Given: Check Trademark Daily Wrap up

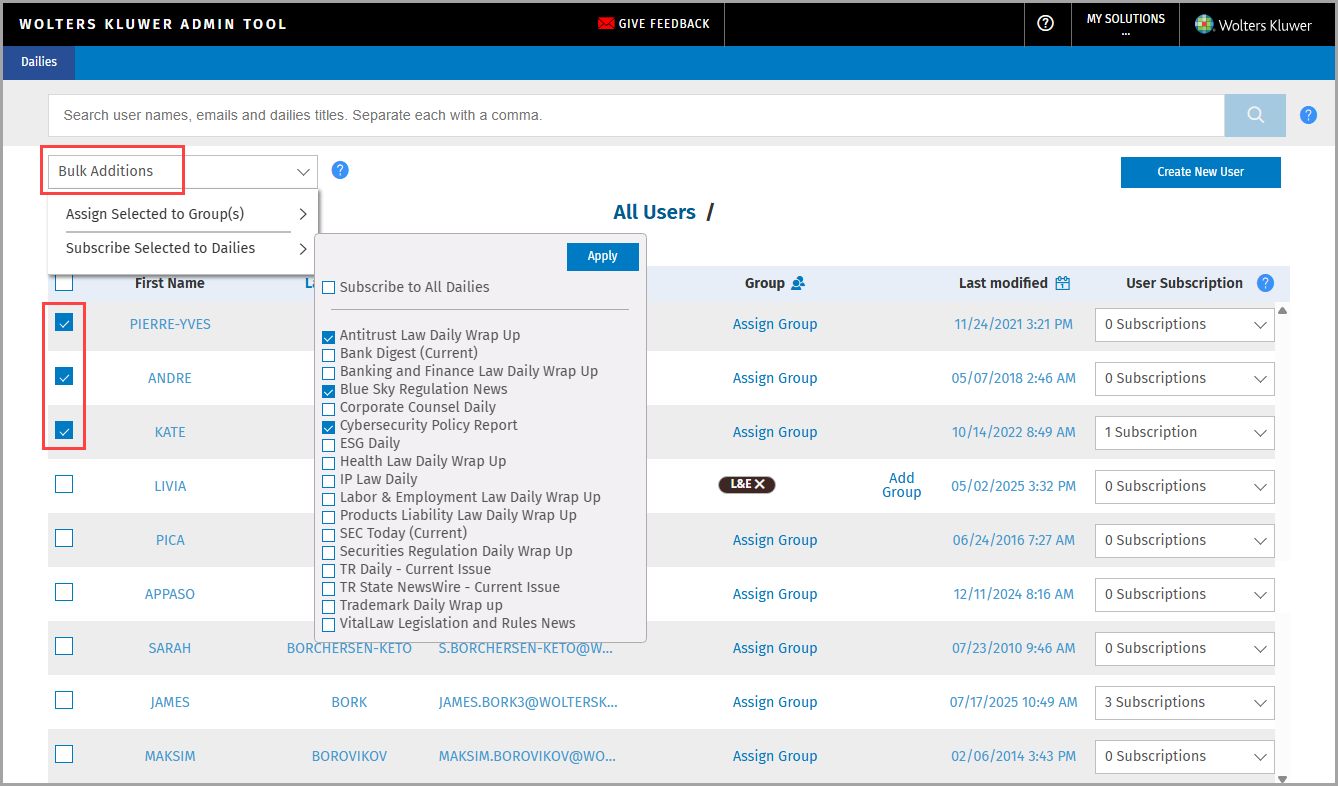Looking at the screenshot, I should pyautogui.click(x=329, y=606).
